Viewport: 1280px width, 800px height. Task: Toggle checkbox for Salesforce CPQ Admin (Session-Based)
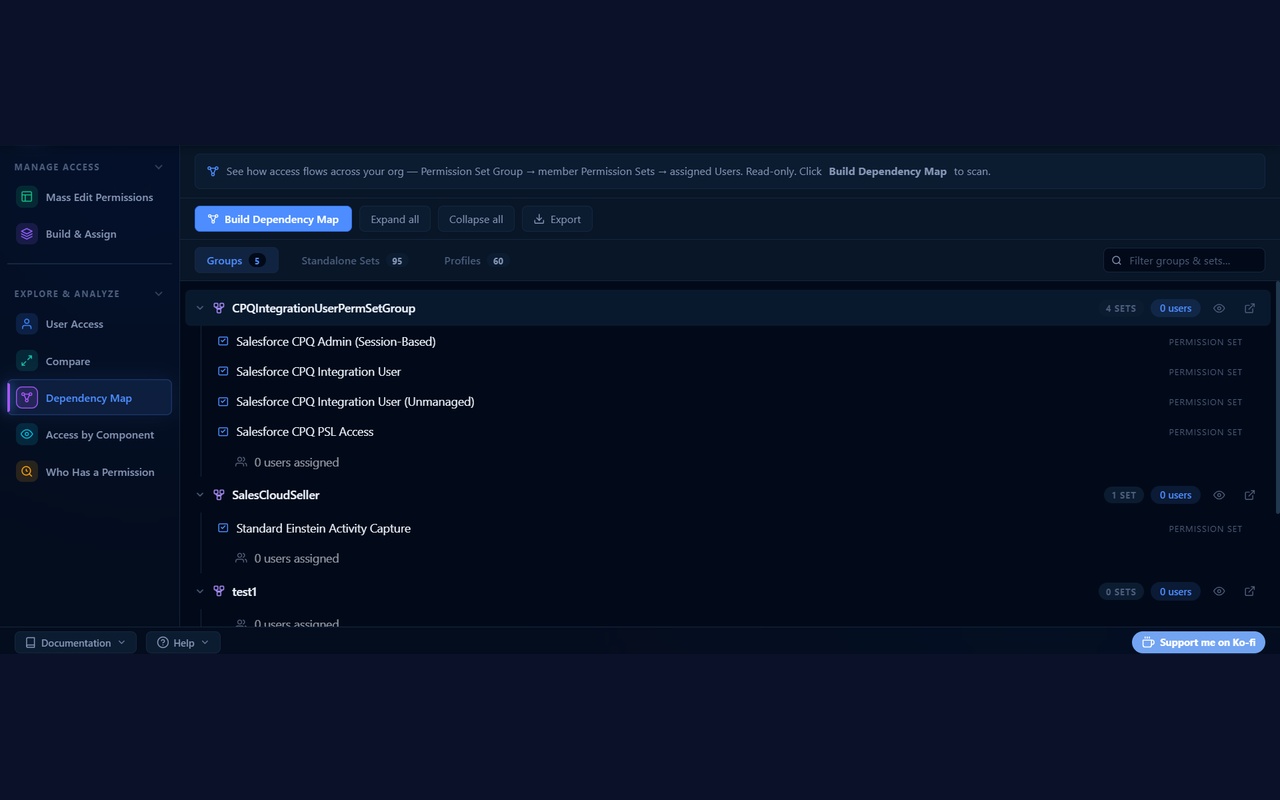pos(224,341)
